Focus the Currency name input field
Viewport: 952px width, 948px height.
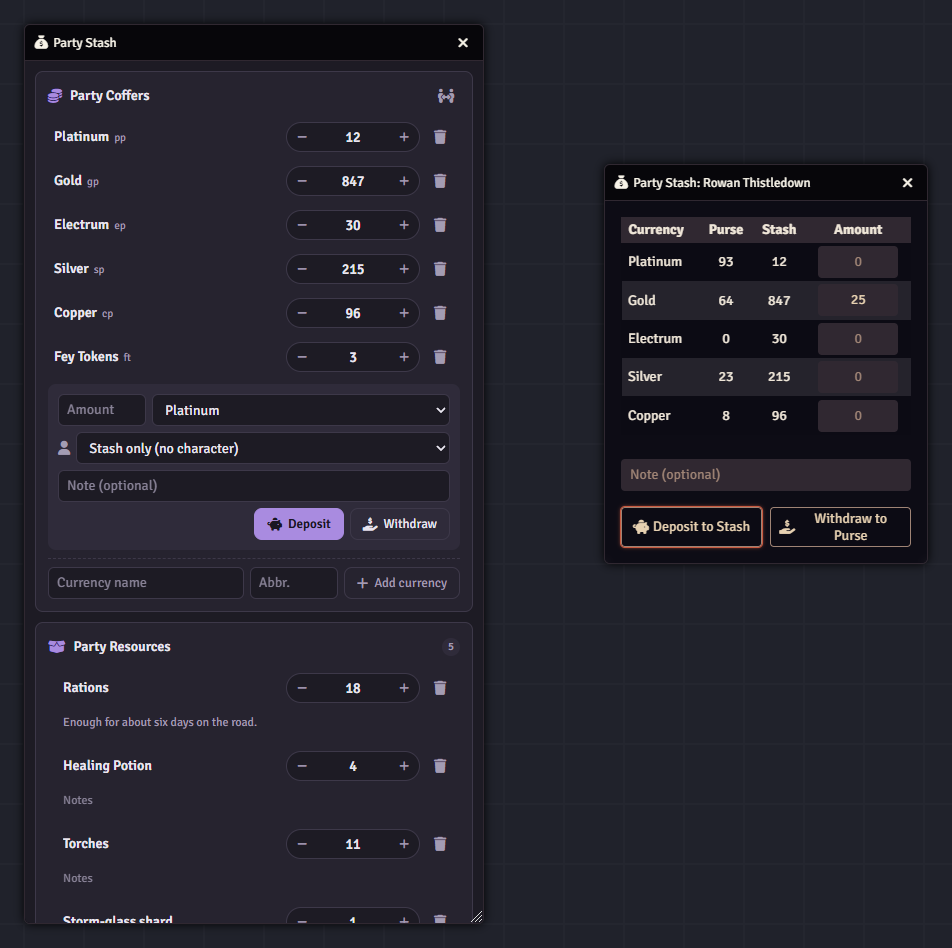(146, 583)
